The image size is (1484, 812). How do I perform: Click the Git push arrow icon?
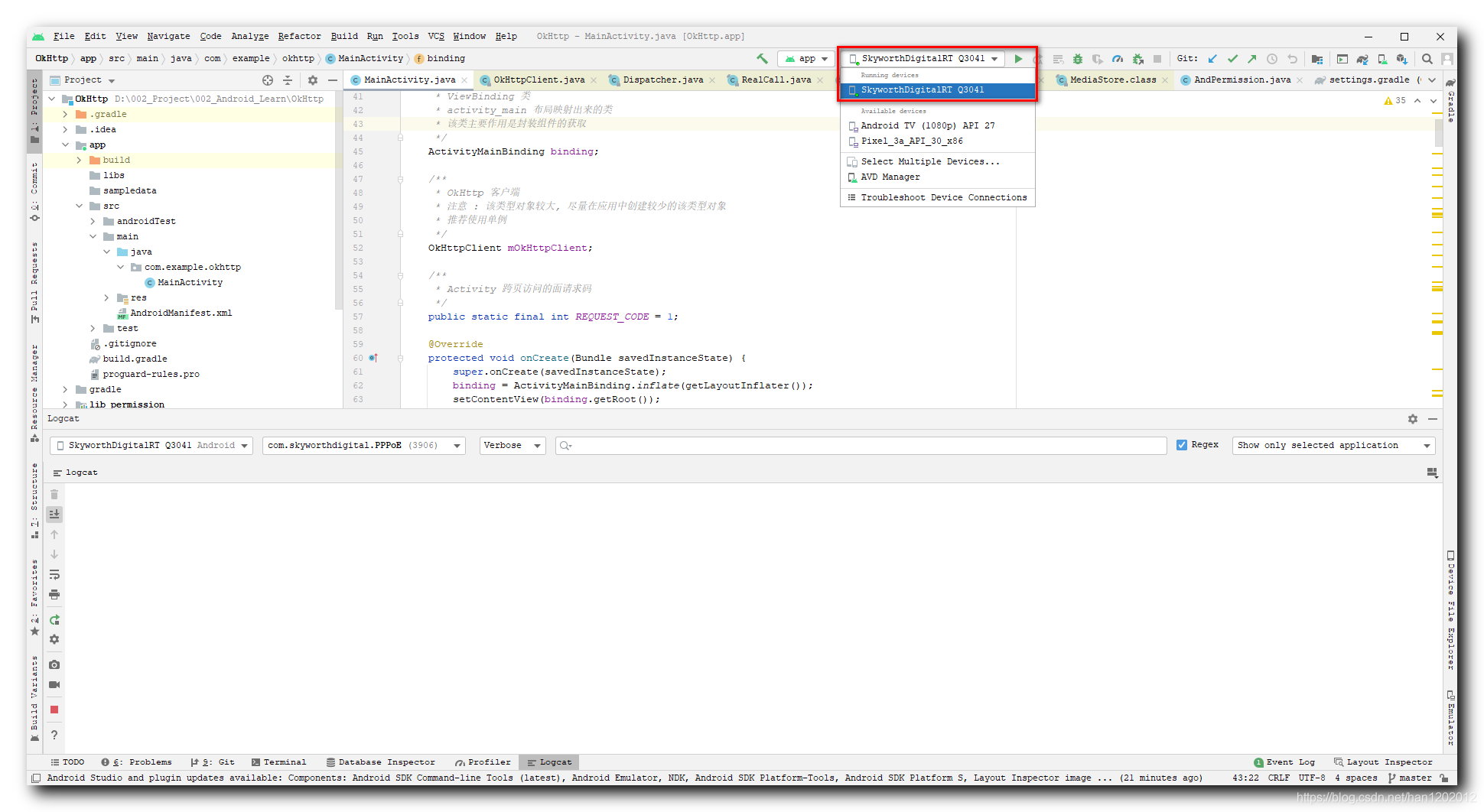pos(1252,59)
